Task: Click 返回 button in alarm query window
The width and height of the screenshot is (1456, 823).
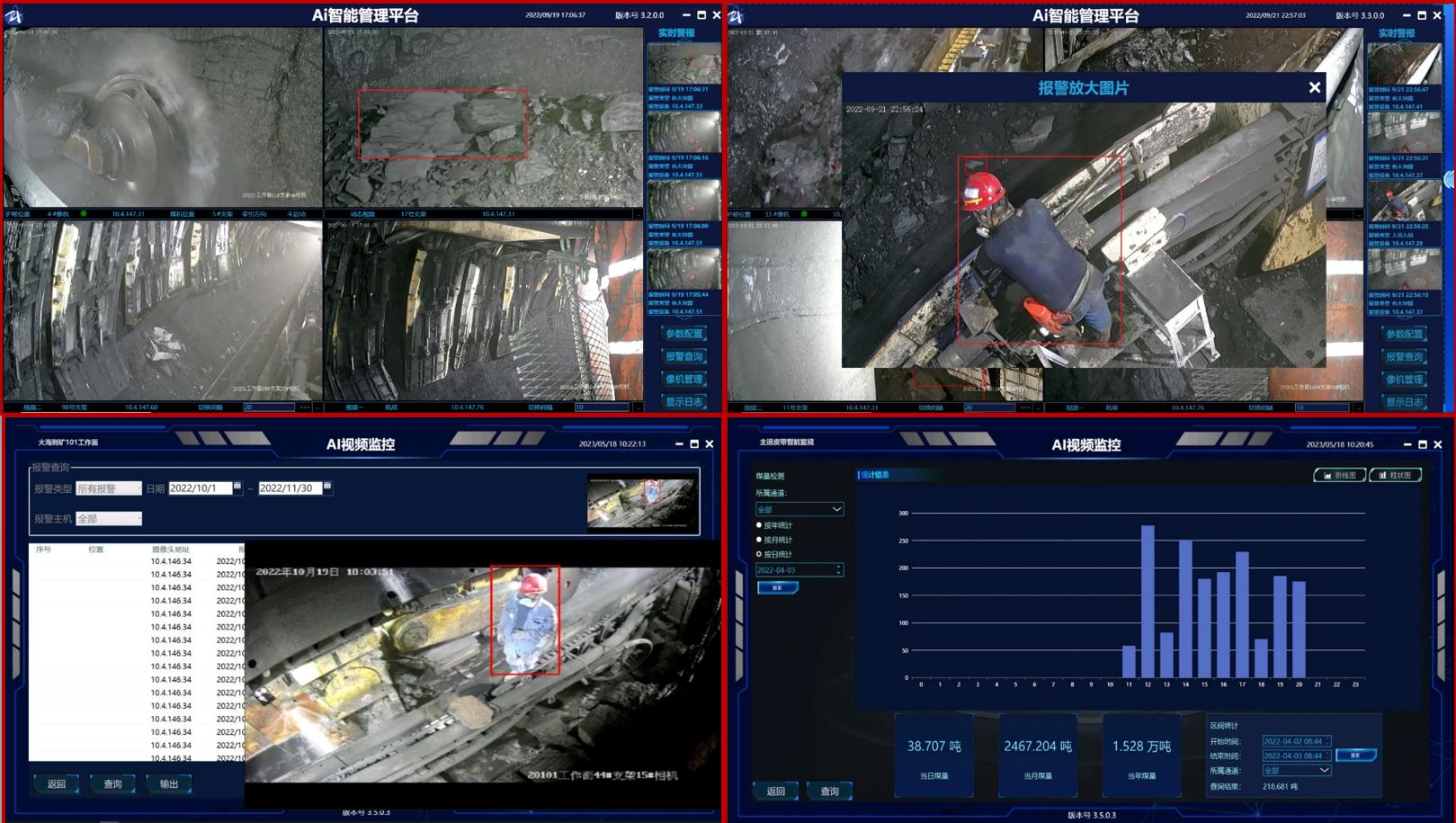Action: 57,784
